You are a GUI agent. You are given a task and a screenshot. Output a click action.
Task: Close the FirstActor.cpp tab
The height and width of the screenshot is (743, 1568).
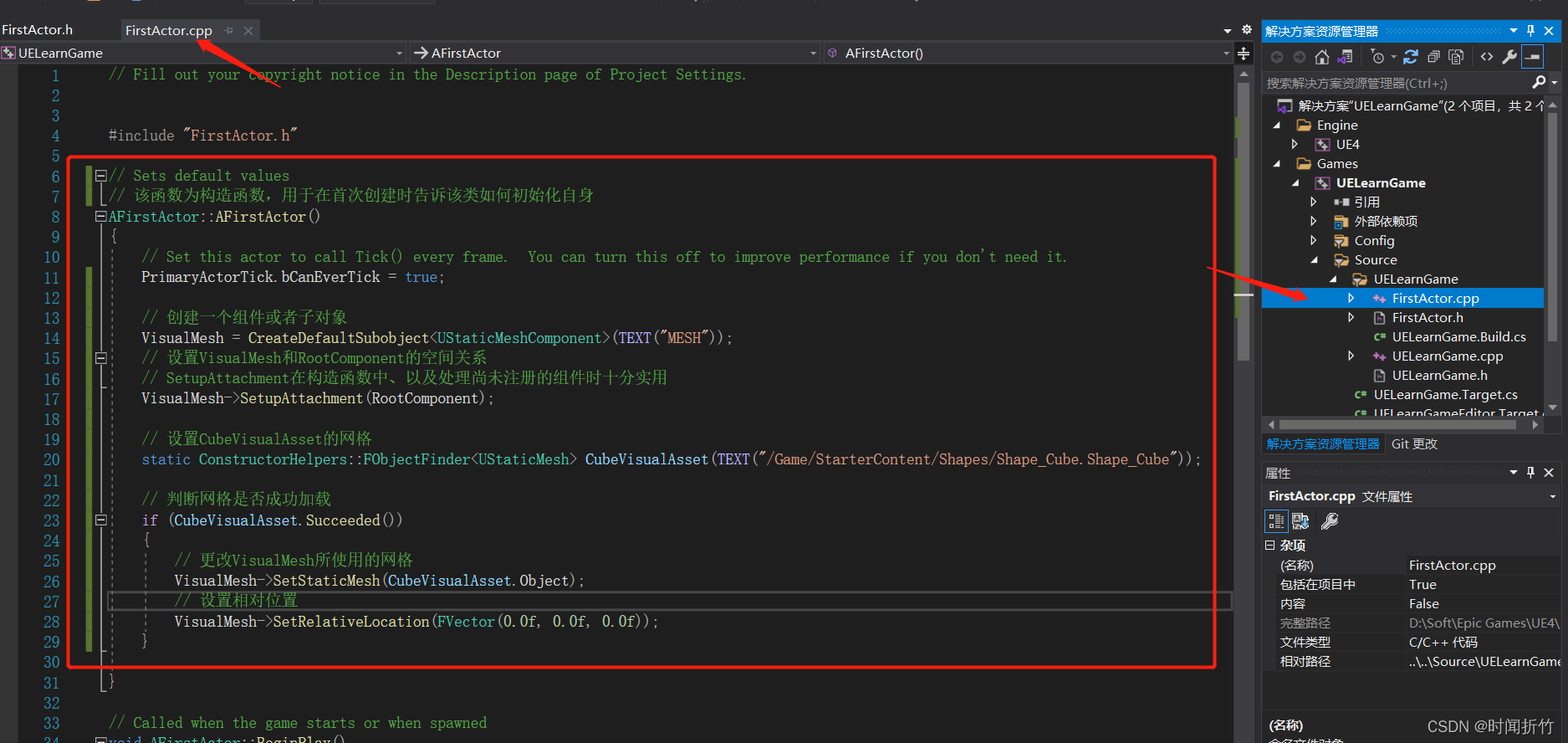tap(248, 30)
